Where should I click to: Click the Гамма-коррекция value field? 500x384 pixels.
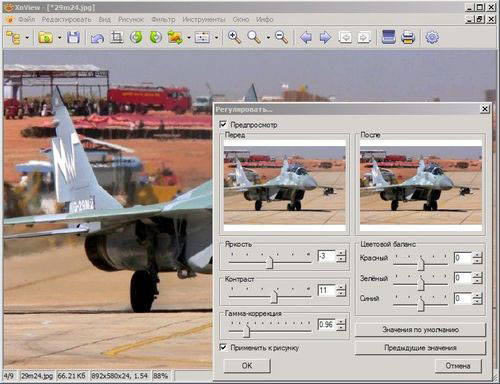pyautogui.click(x=326, y=324)
